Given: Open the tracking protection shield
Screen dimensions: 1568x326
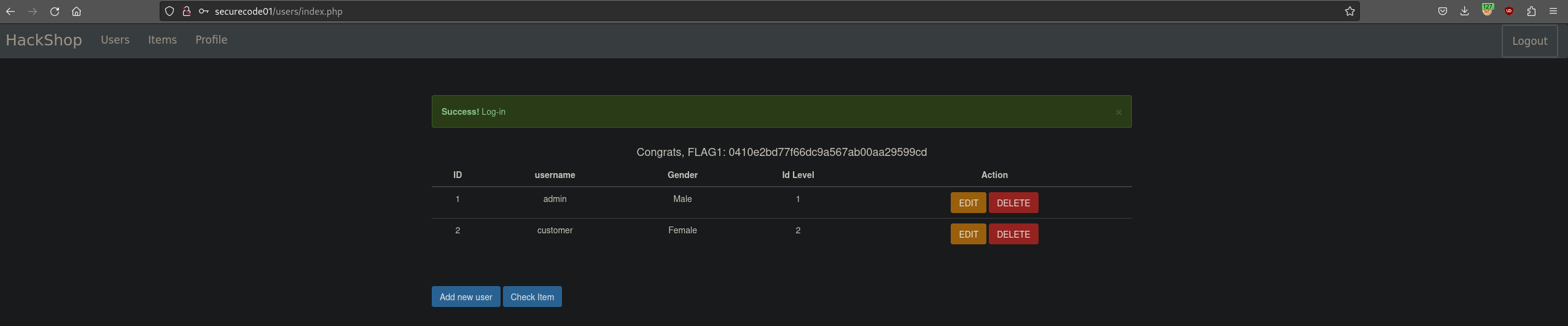Looking at the screenshot, I should (170, 11).
